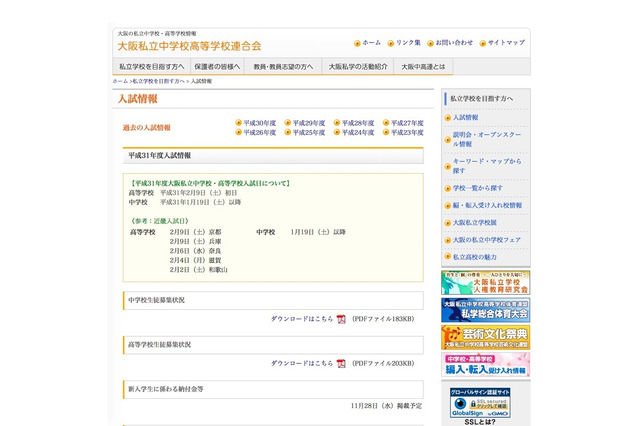
Task: Click the GlobalSign SSL secured seal
Action: click(x=480, y=403)
